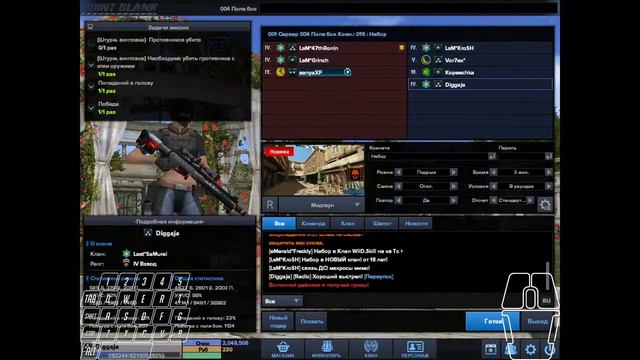
Task: Switch to the 'Все' chat tab
Action: (x=279, y=223)
